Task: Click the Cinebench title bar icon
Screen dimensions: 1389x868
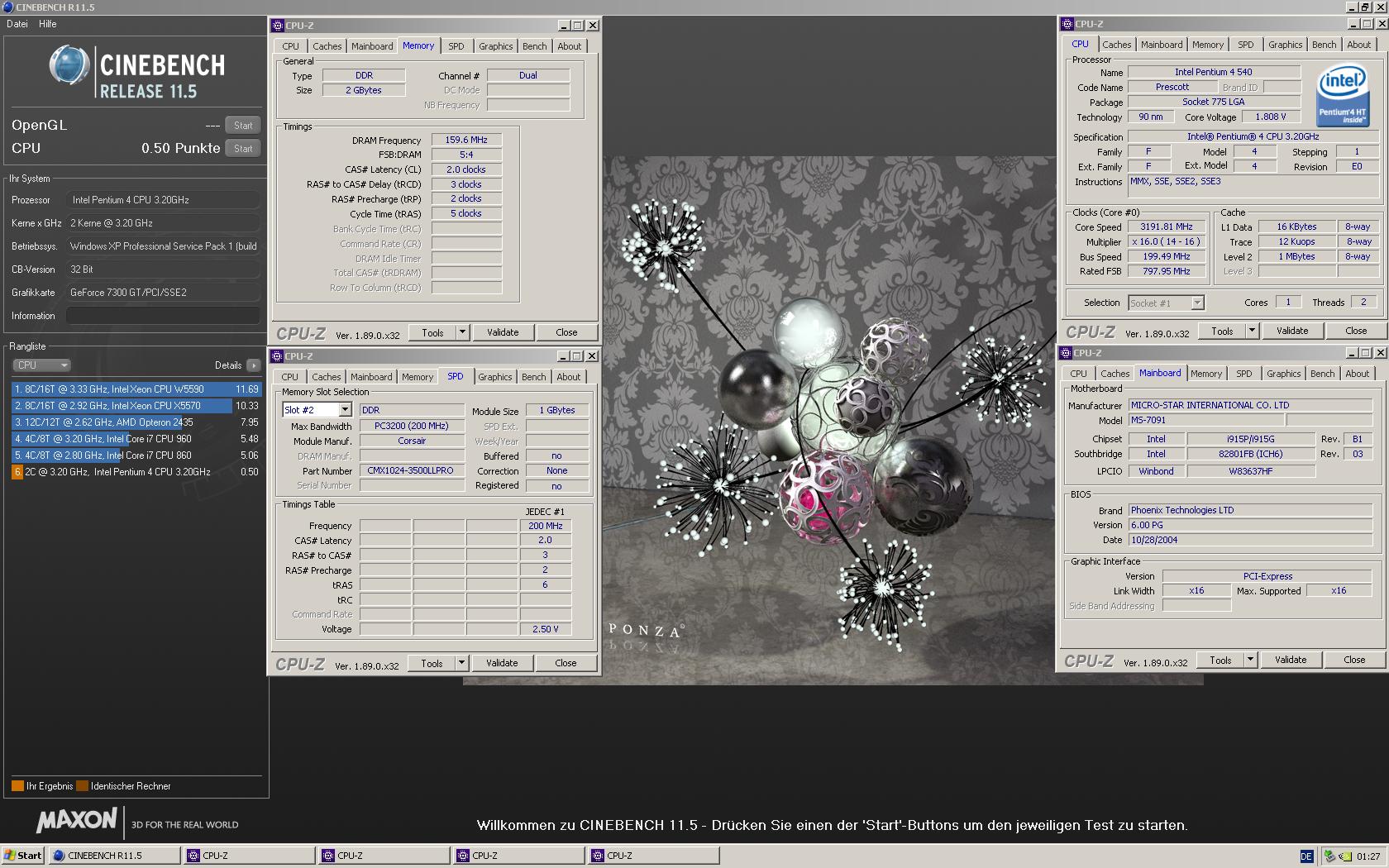Action: click(8, 7)
